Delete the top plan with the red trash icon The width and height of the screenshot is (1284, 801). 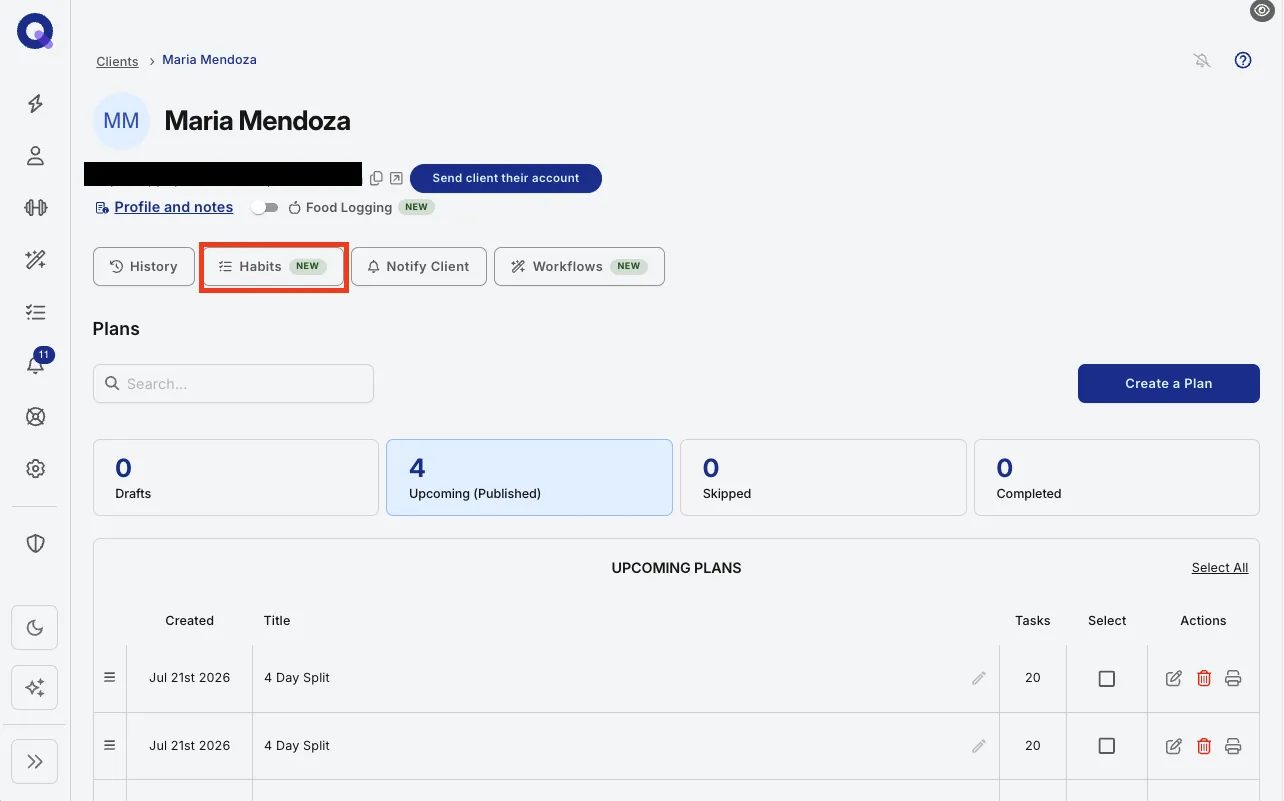[x=1204, y=679]
